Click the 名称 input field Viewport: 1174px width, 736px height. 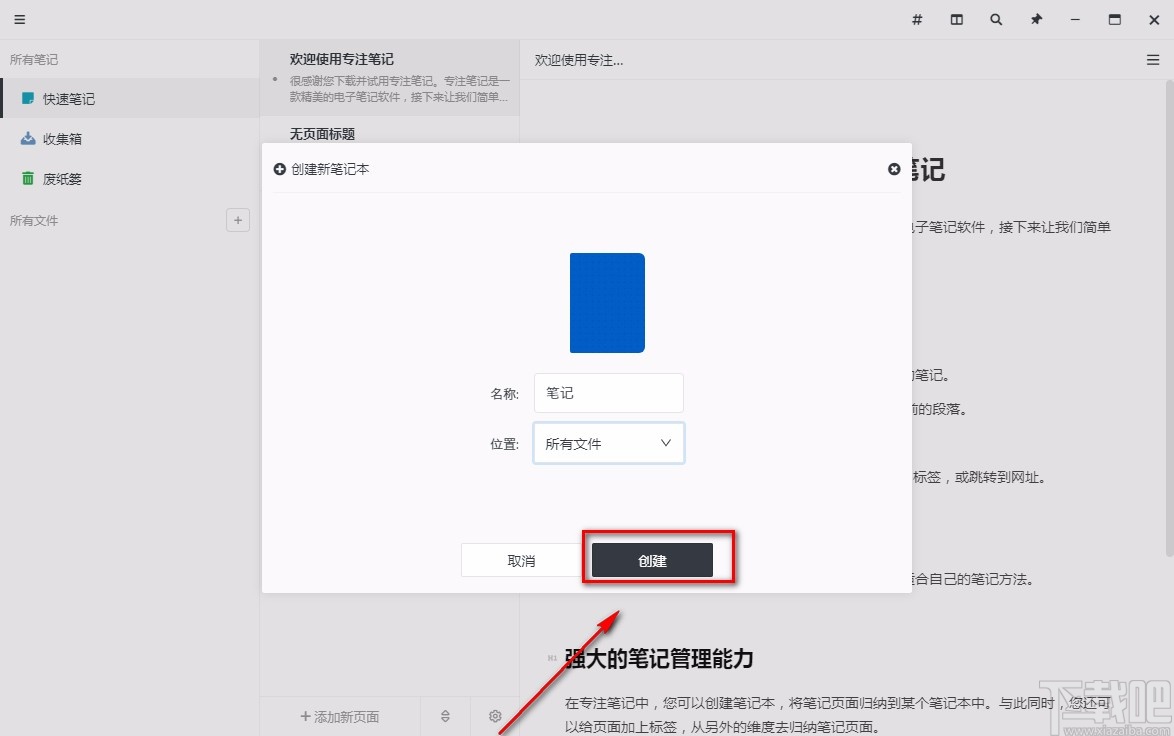(608, 393)
